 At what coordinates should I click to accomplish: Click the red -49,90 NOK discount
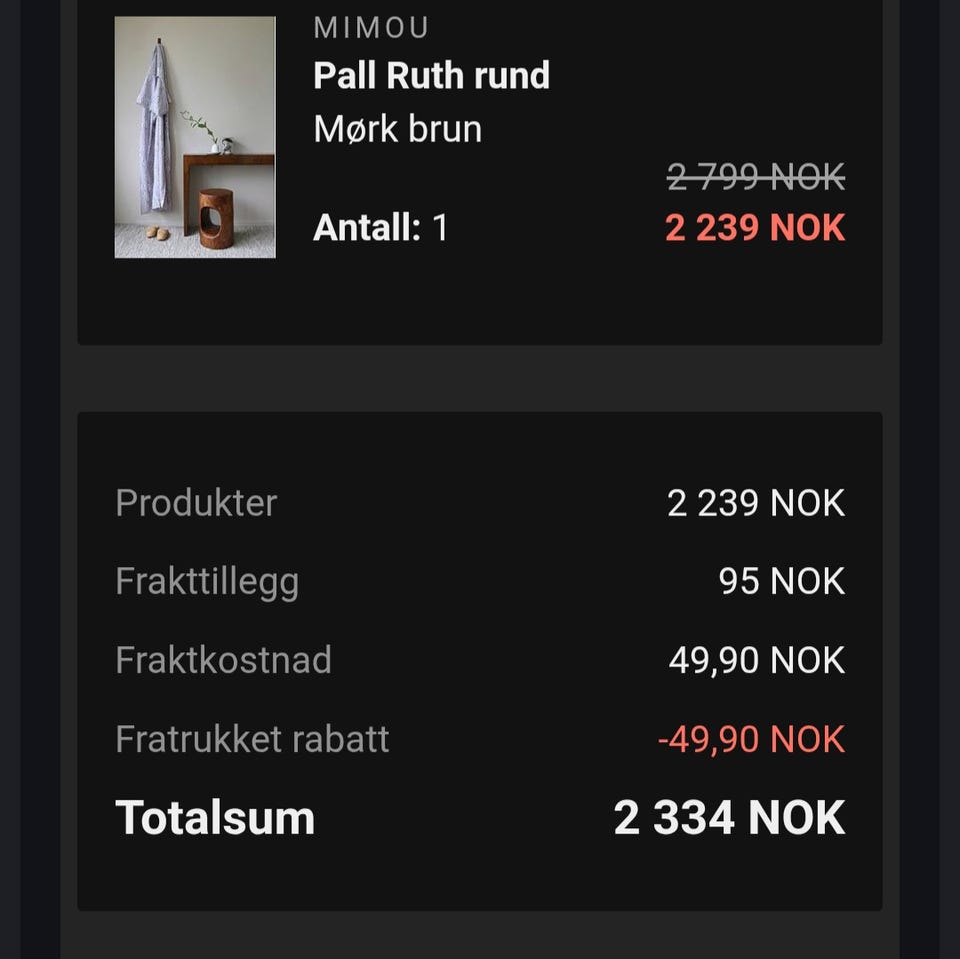751,739
